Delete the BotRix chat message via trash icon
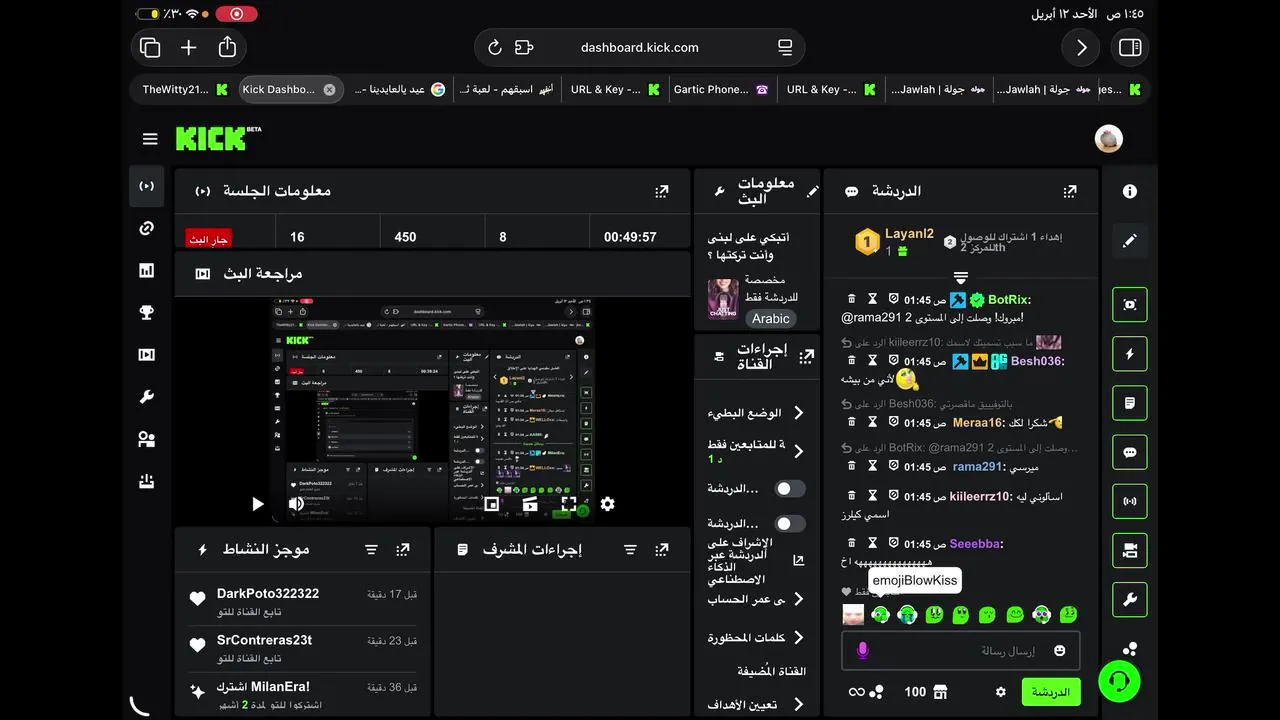The height and width of the screenshot is (720, 1280). pos(851,299)
